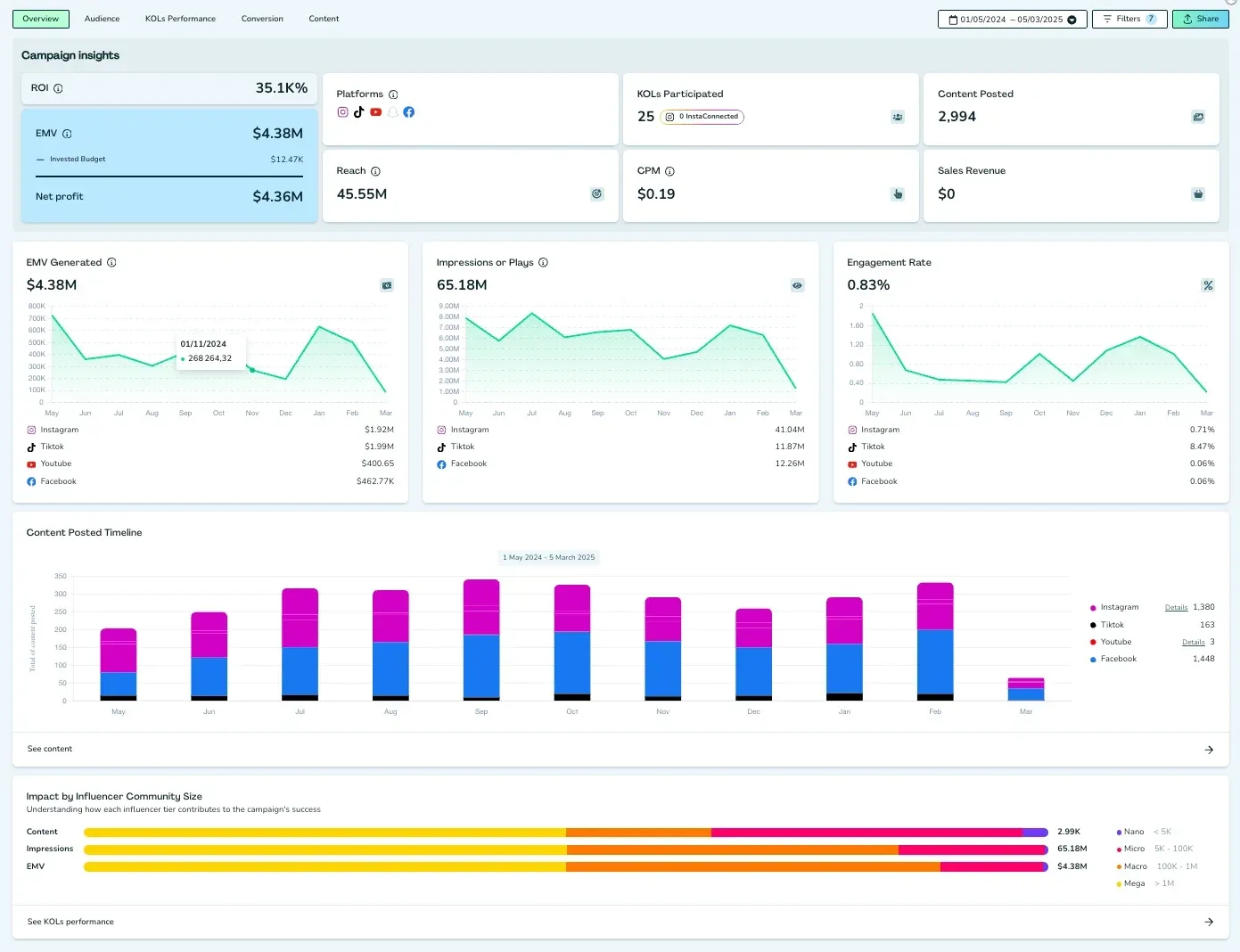Click the Reach target icon
The width and height of the screenshot is (1240, 952).
pyautogui.click(x=597, y=194)
